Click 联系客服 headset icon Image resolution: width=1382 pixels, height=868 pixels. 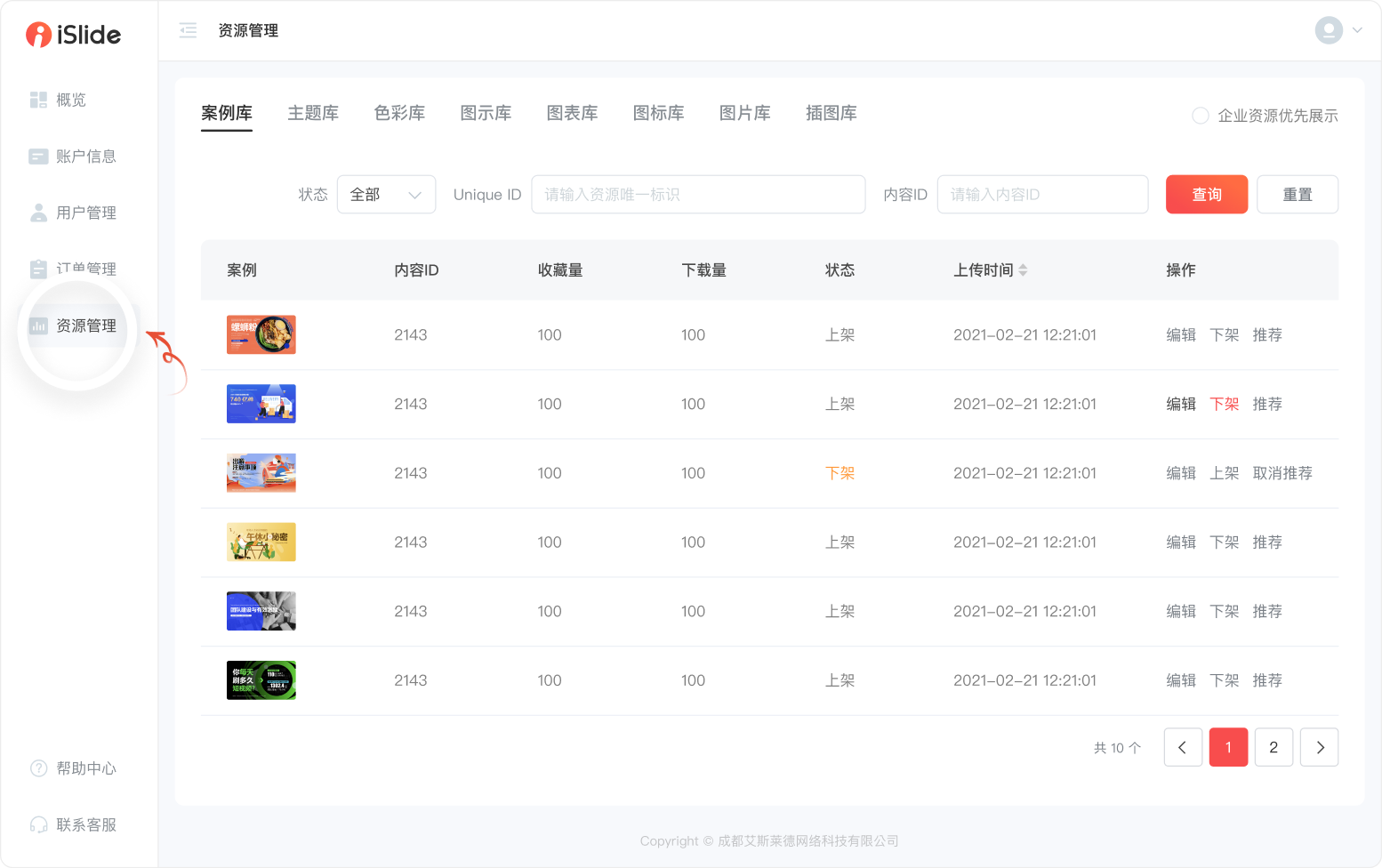click(38, 824)
